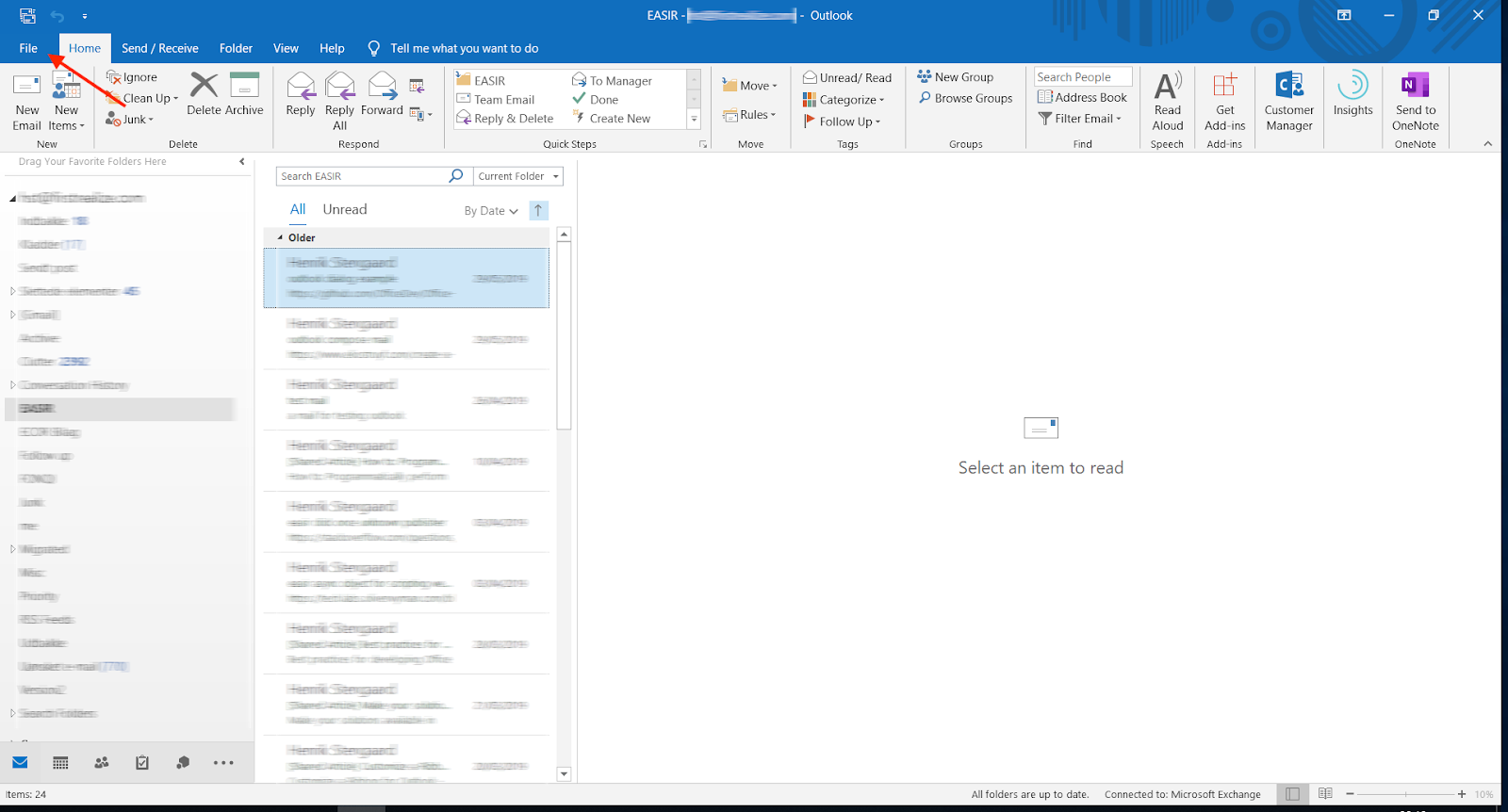Run the EASIR quick step
Viewport: 1508px width, 812px height.
pyautogui.click(x=482, y=81)
